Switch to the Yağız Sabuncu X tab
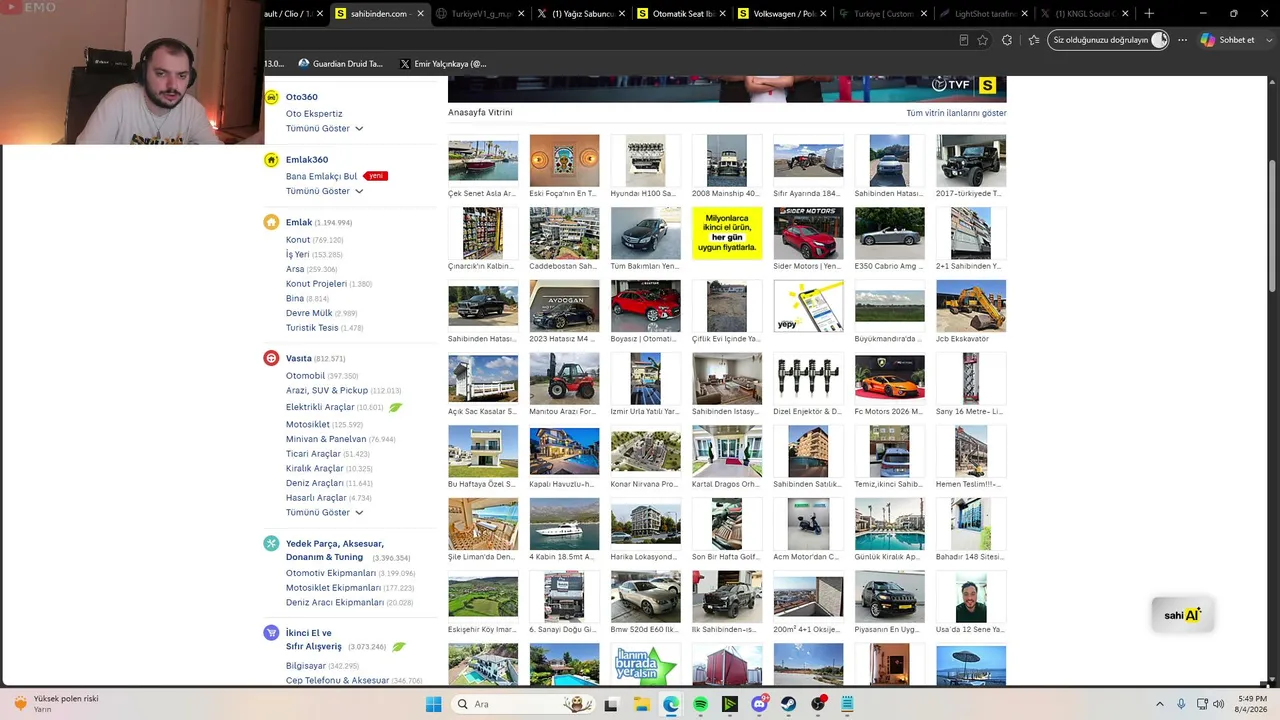Viewport: 1280px width, 720px height. [581, 14]
